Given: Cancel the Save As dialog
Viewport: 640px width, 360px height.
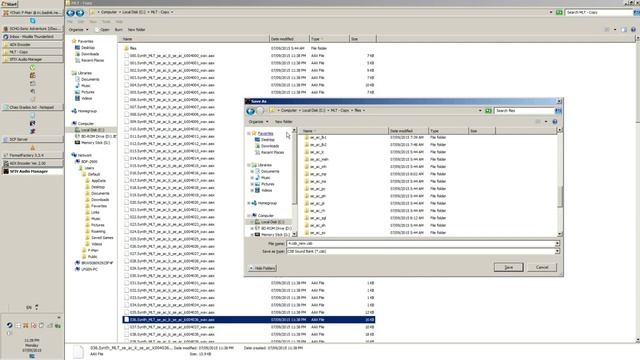Looking at the screenshot, I should (x=542, y=267).
